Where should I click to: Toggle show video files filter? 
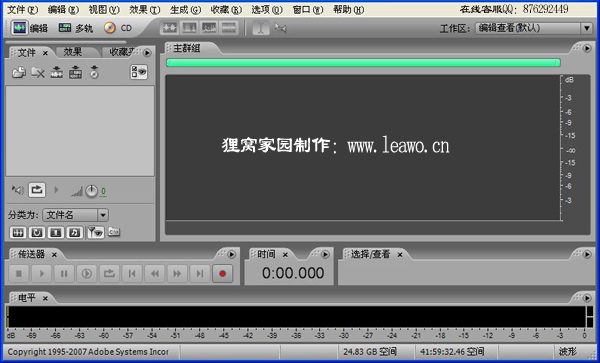click(56, 232)
